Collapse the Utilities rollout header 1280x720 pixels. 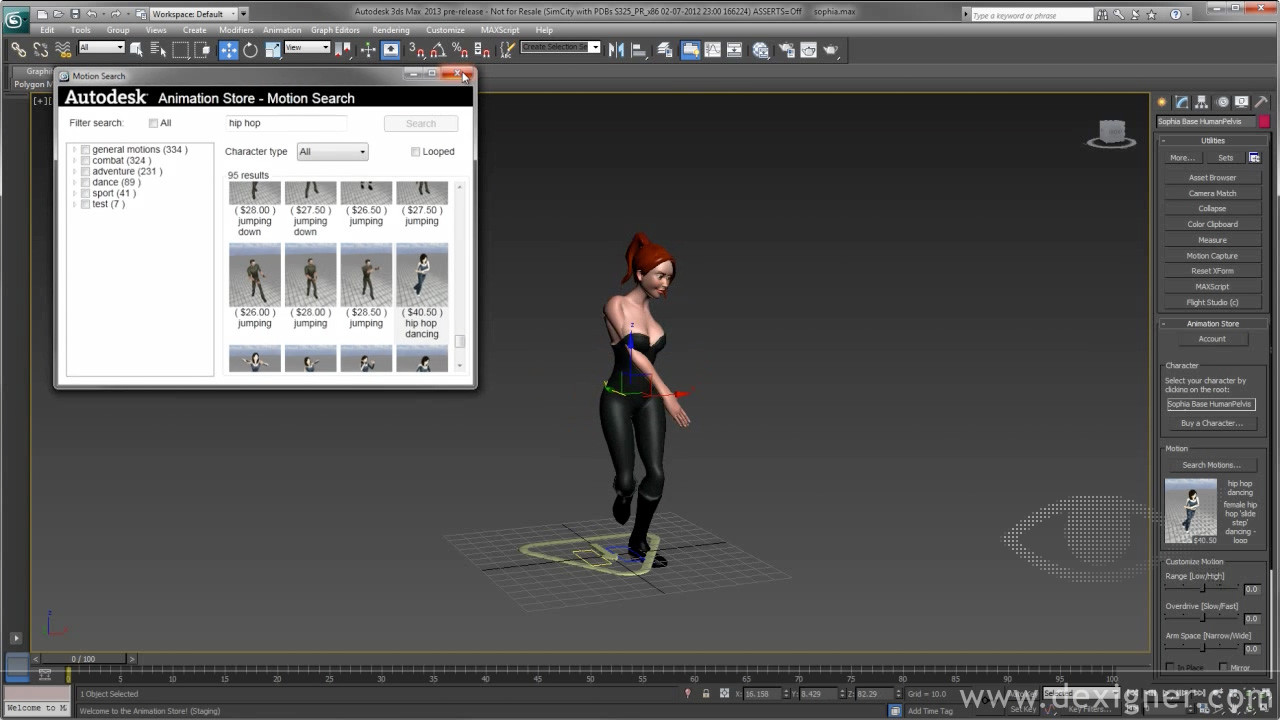pos(1213,141)
